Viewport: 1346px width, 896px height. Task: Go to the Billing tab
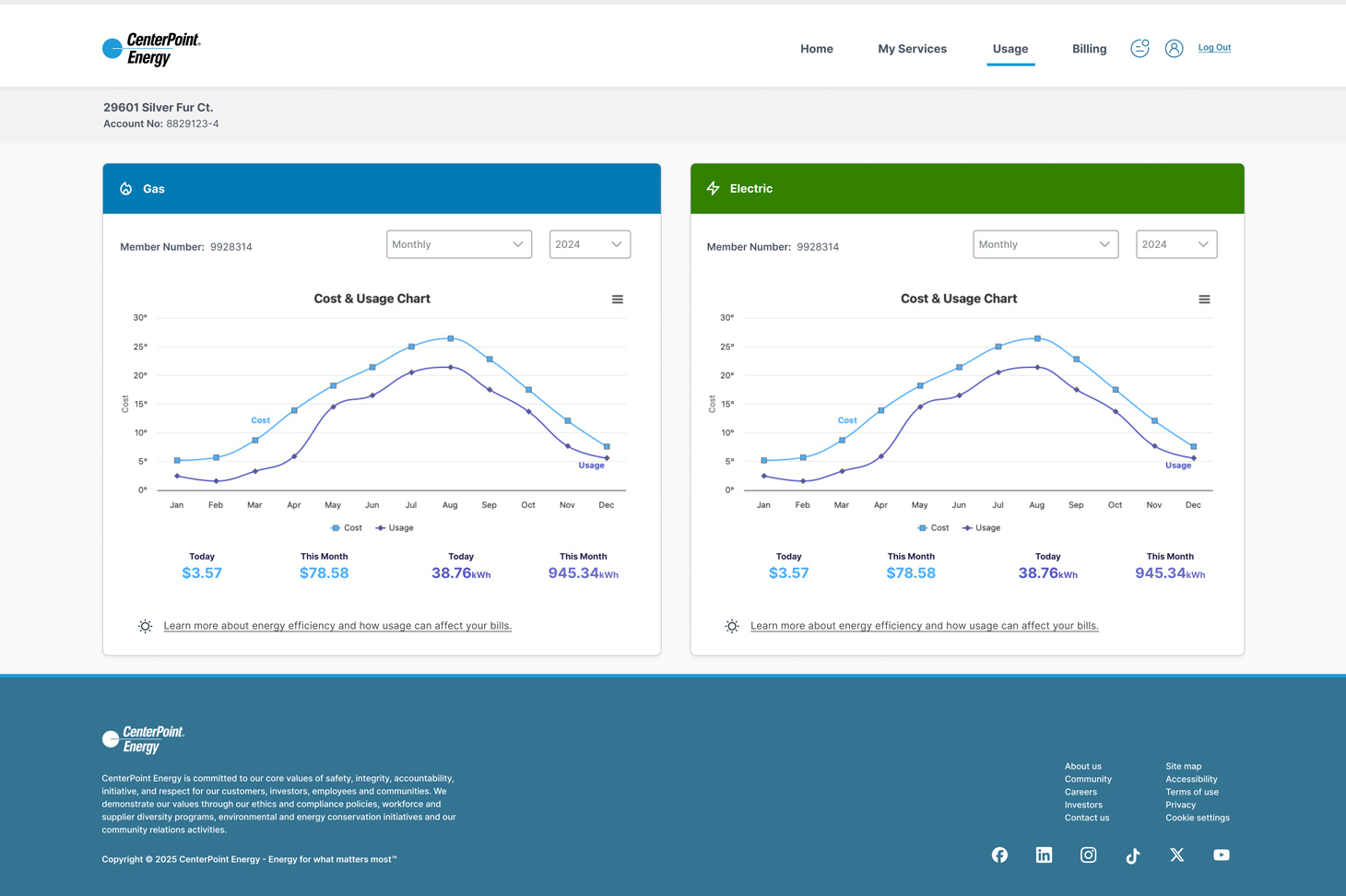click(1089, 49)
